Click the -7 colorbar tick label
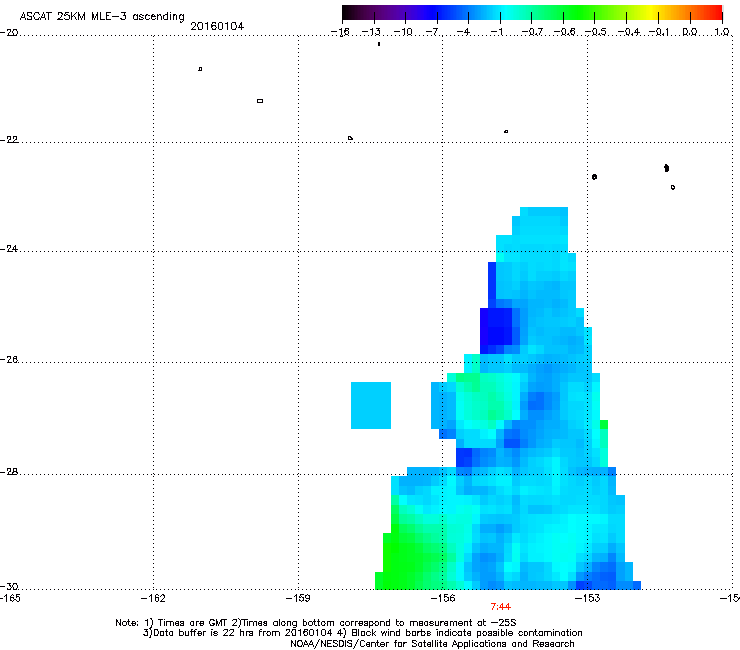Screen dimensions: 740x650 [x=433, y=32]
